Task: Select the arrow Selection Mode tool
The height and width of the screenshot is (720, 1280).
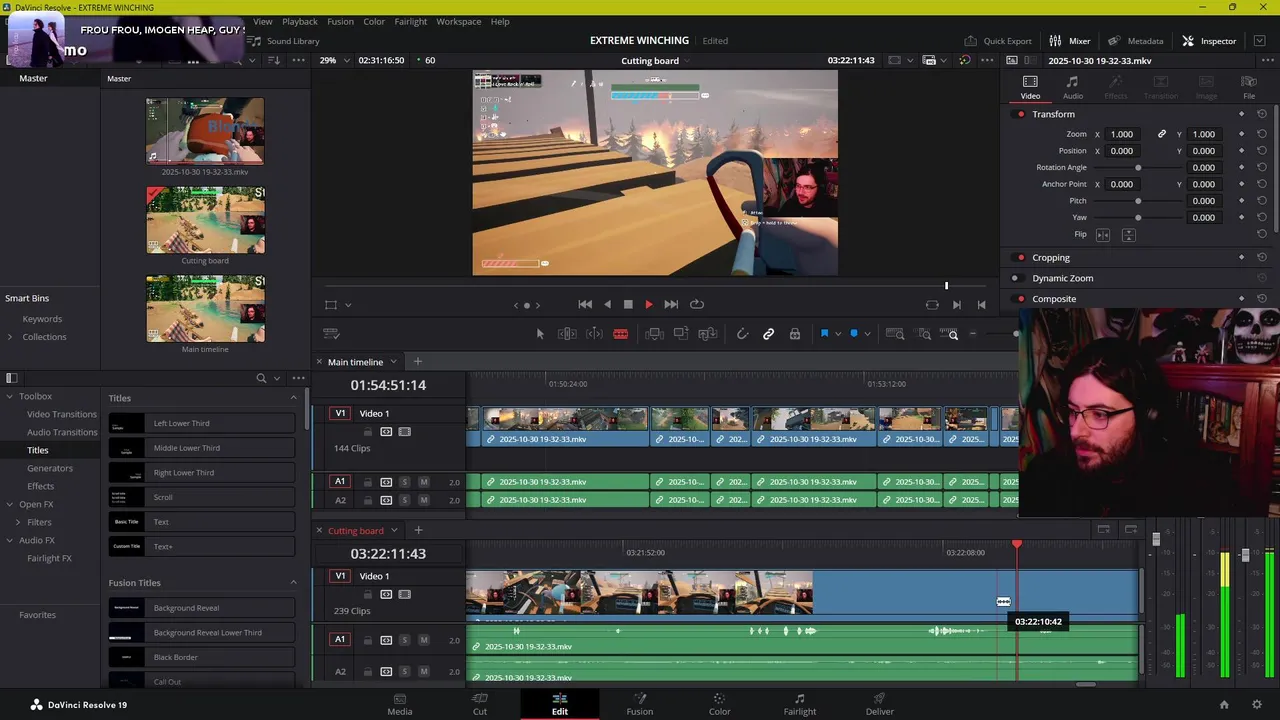Action: [x=540, y=334]
